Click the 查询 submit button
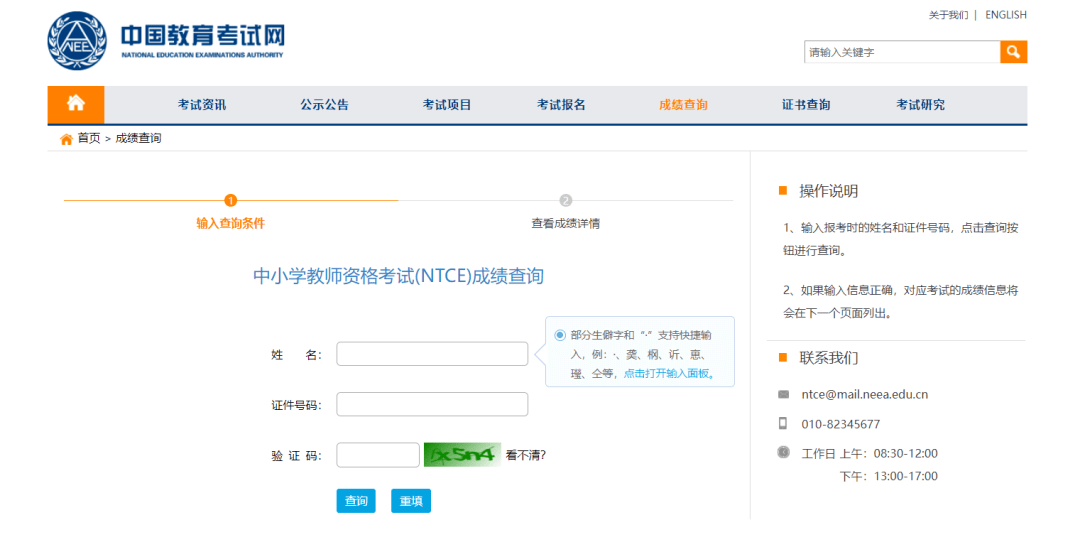The width and height of the screenshot is (1080, 547). pyautogui.click(x=356, y=501)
